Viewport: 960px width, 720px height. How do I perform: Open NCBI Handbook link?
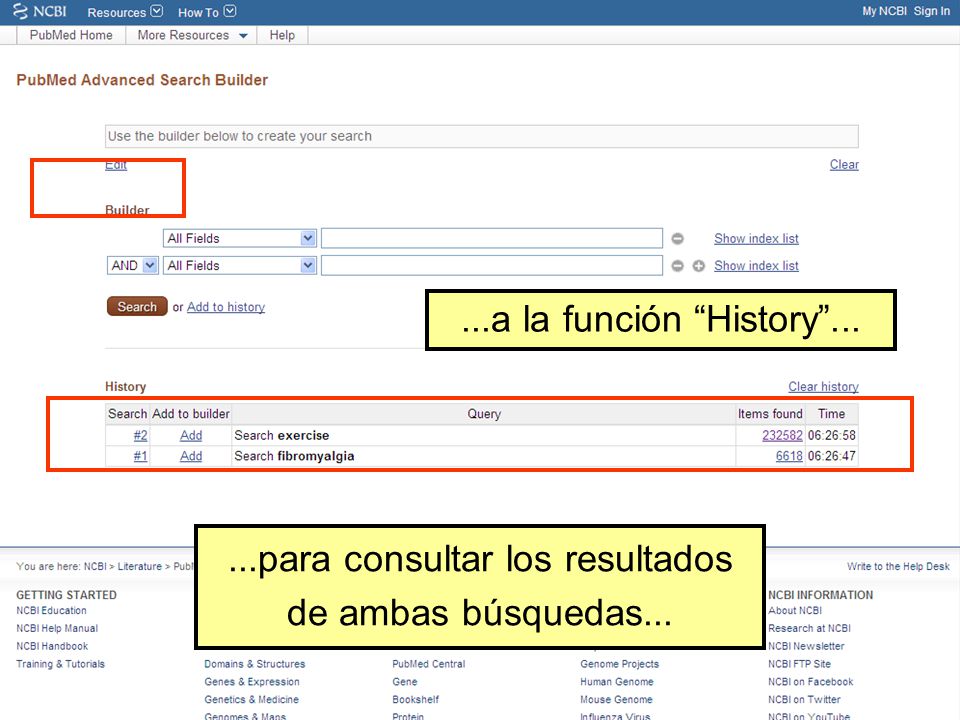pos(52,646)
